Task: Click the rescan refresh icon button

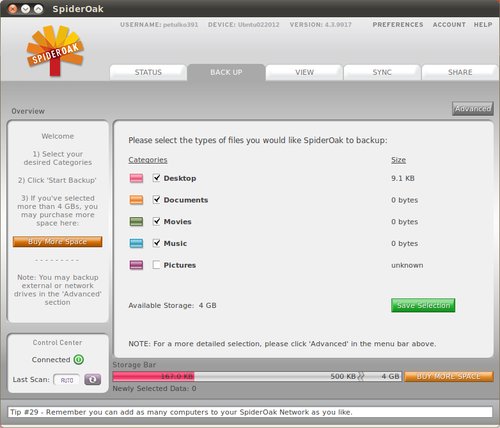Action: point(92,379)
